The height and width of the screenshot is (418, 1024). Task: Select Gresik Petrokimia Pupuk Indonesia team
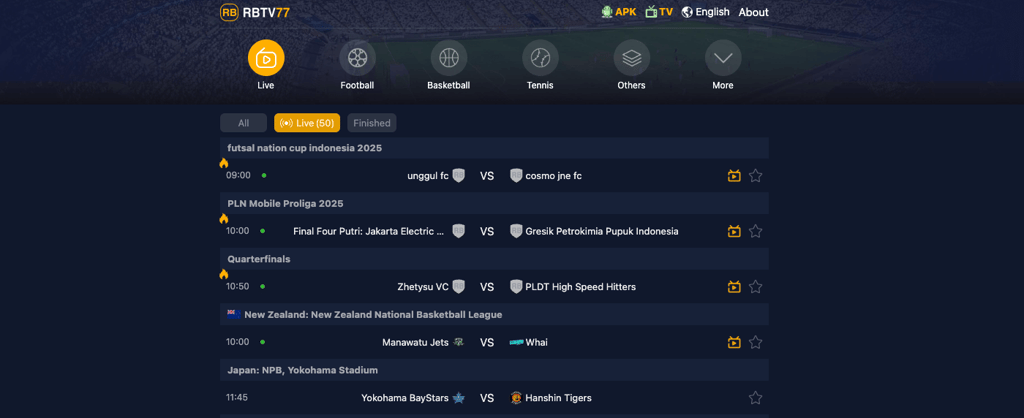[x=602, y=231]
